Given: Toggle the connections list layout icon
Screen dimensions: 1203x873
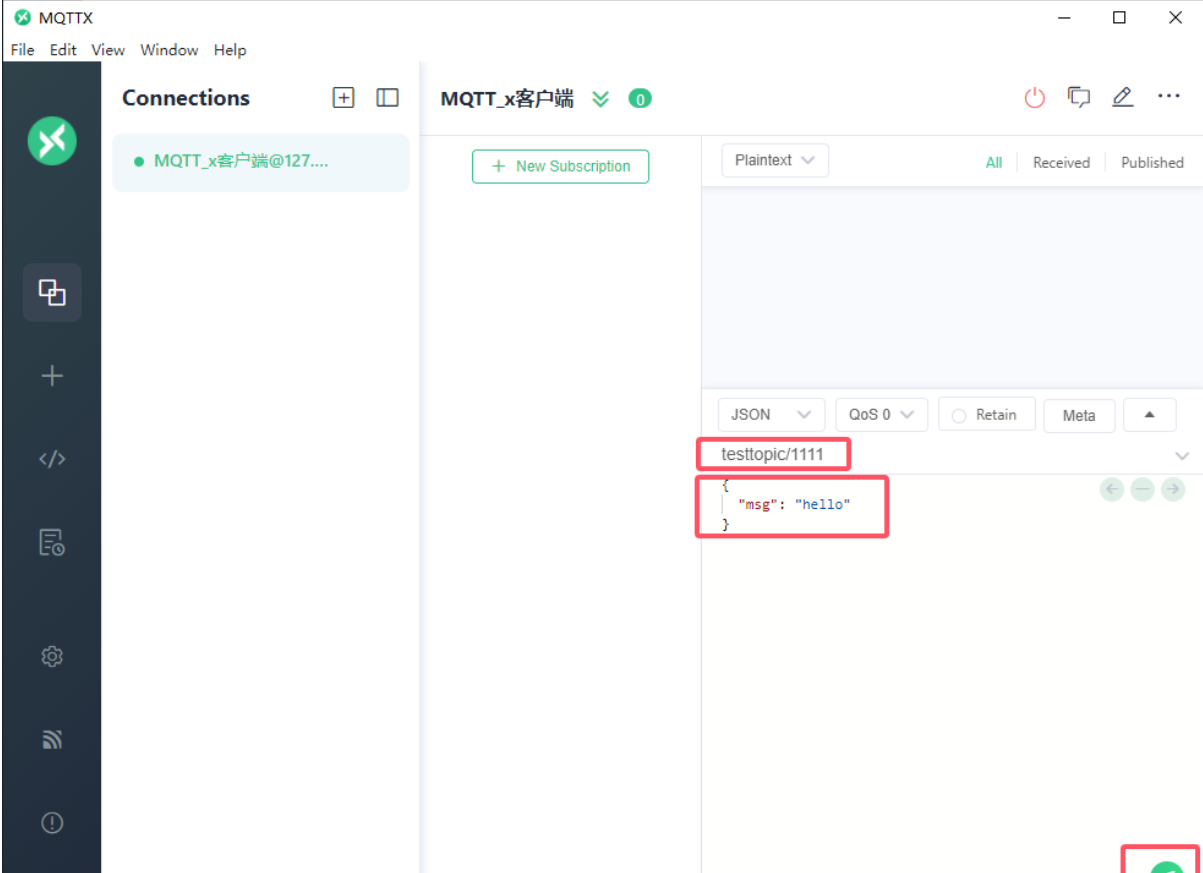Looking at the screenshot, I should coord(387,98).
